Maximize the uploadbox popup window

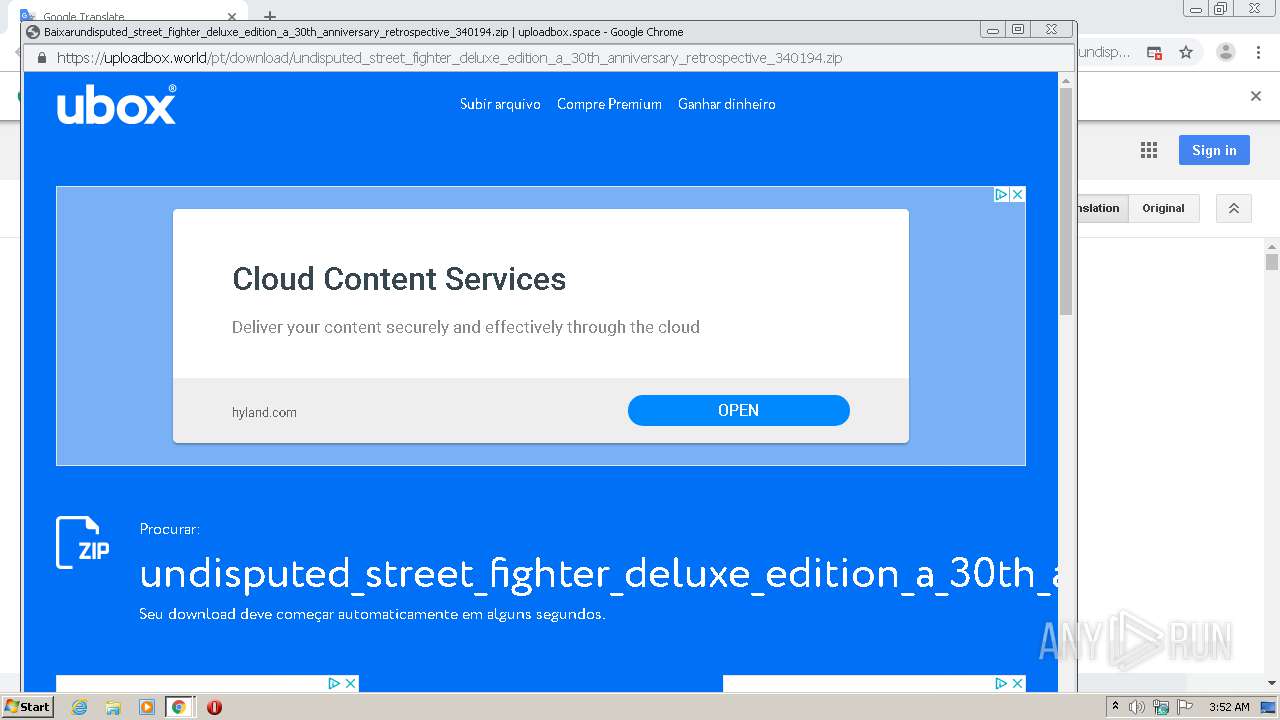[1018, 30]
